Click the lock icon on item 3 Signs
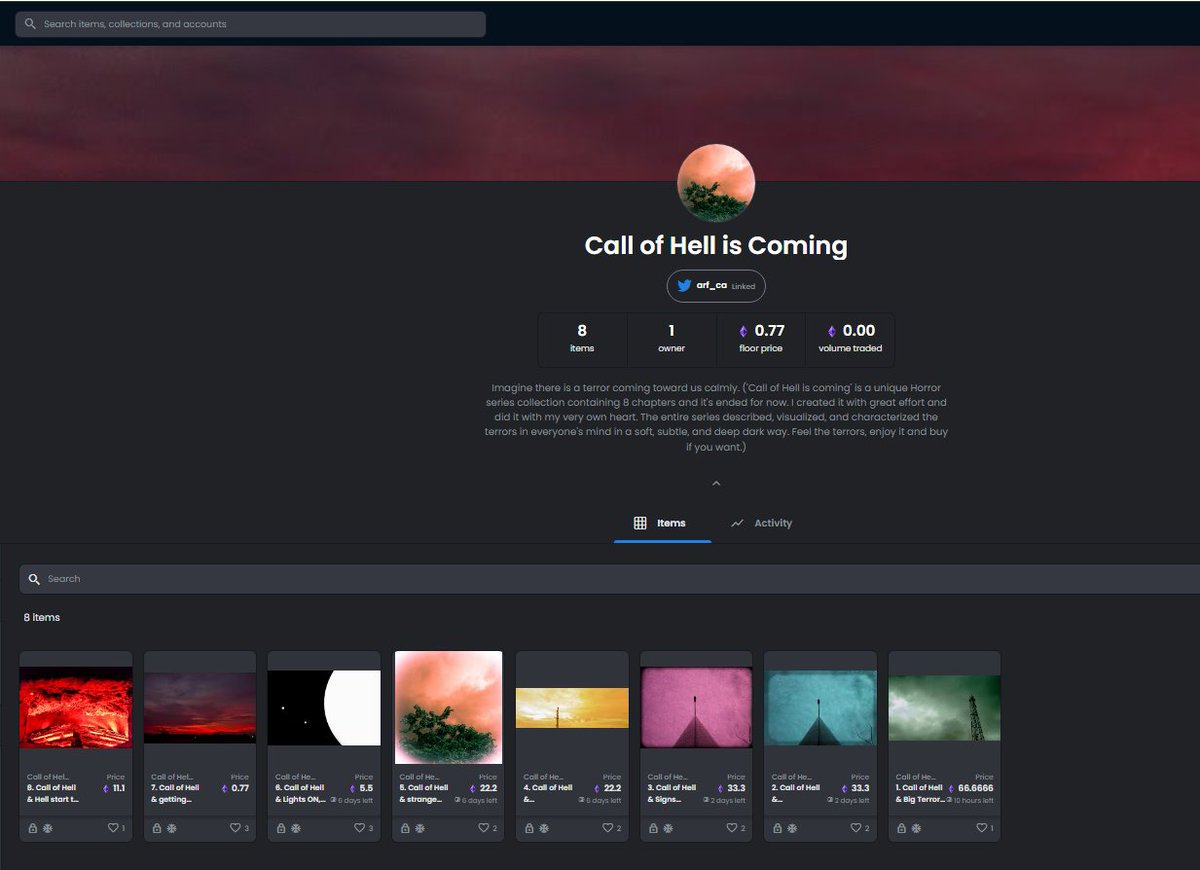This screenshot has width=1200, height=870. 653,828
